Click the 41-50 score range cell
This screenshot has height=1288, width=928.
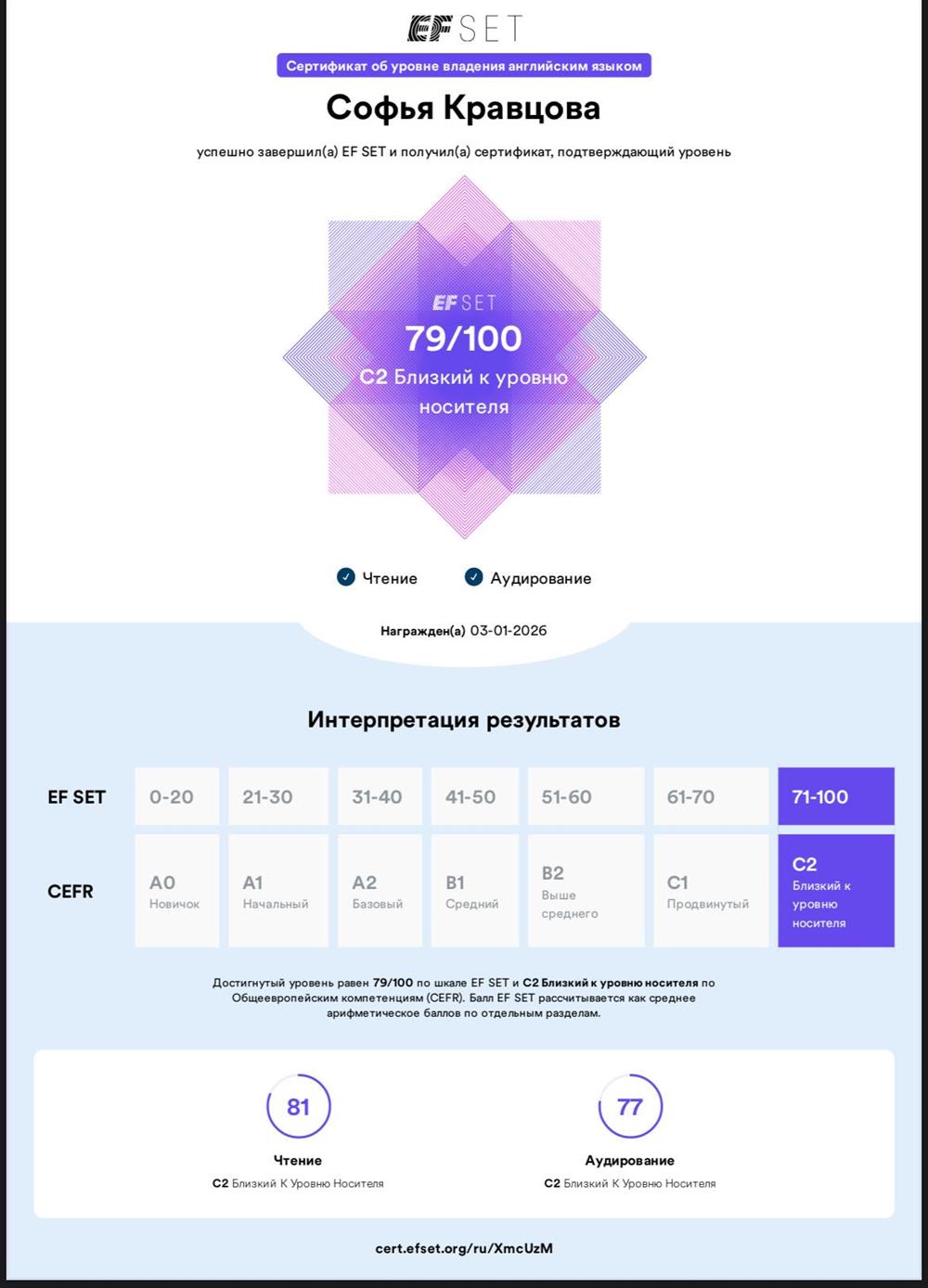point(475,796)
